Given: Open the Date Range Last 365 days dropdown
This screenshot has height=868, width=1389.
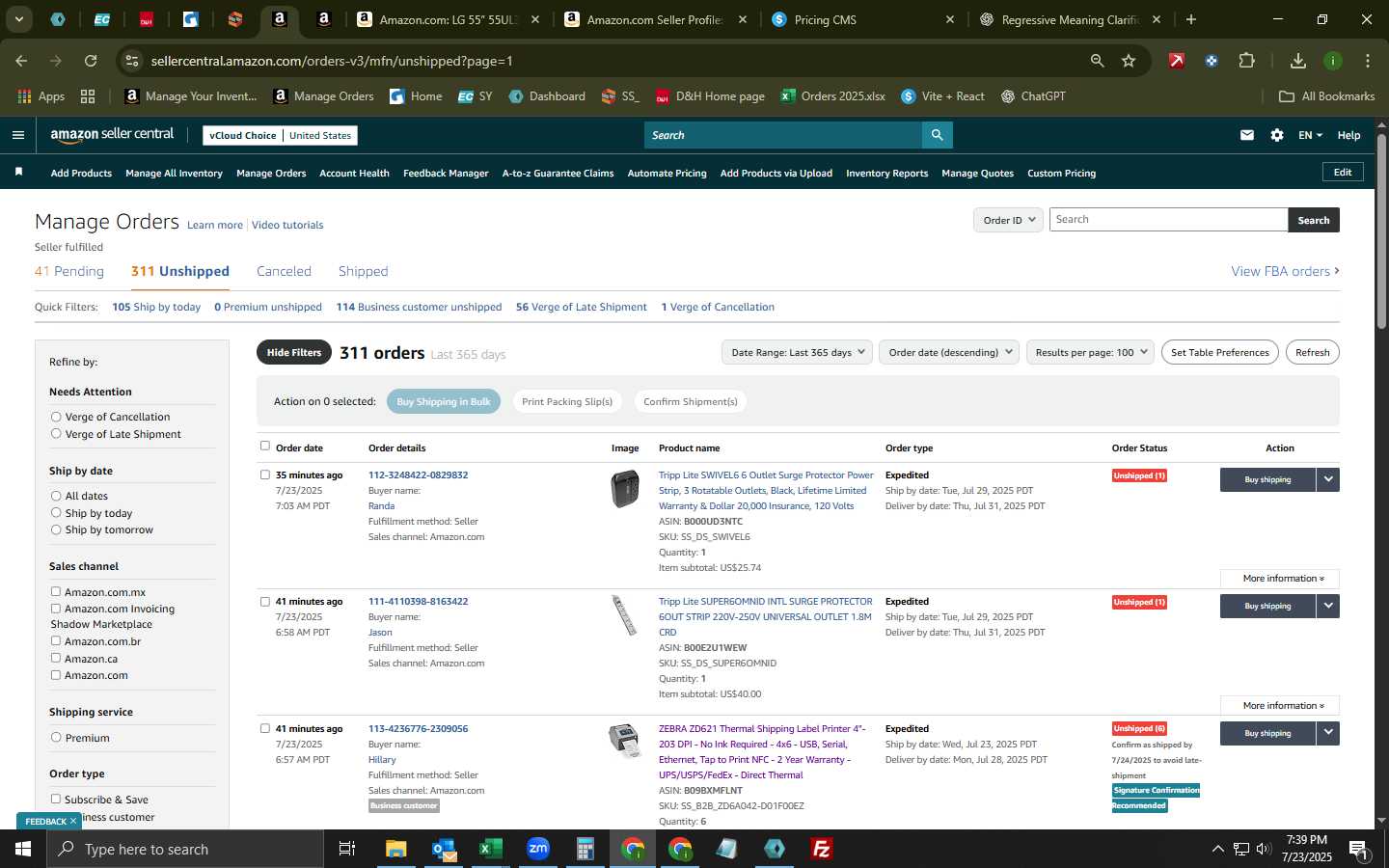Looking at the screenshot, I should pos(797,352).
